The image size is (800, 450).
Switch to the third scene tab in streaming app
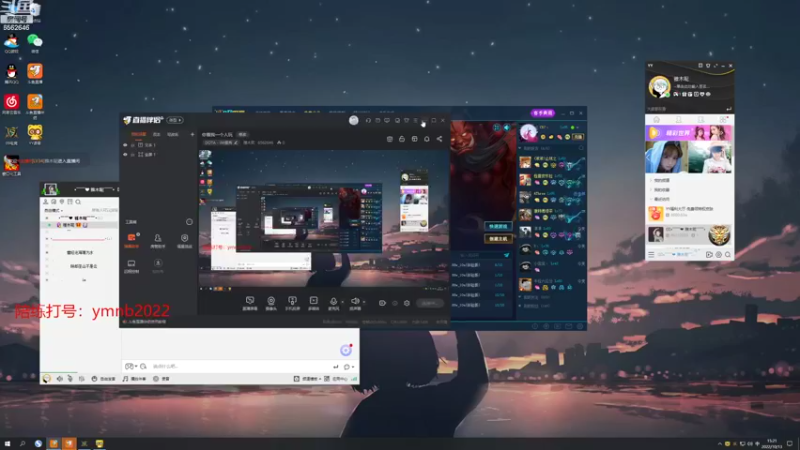[173, 135]
